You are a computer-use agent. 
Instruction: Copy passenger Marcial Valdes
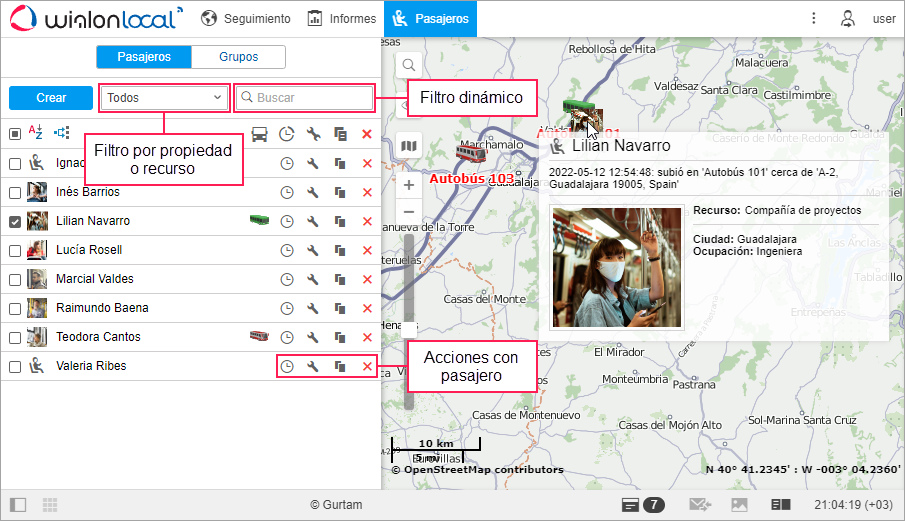pyautogui.click(x=340, y=279)
